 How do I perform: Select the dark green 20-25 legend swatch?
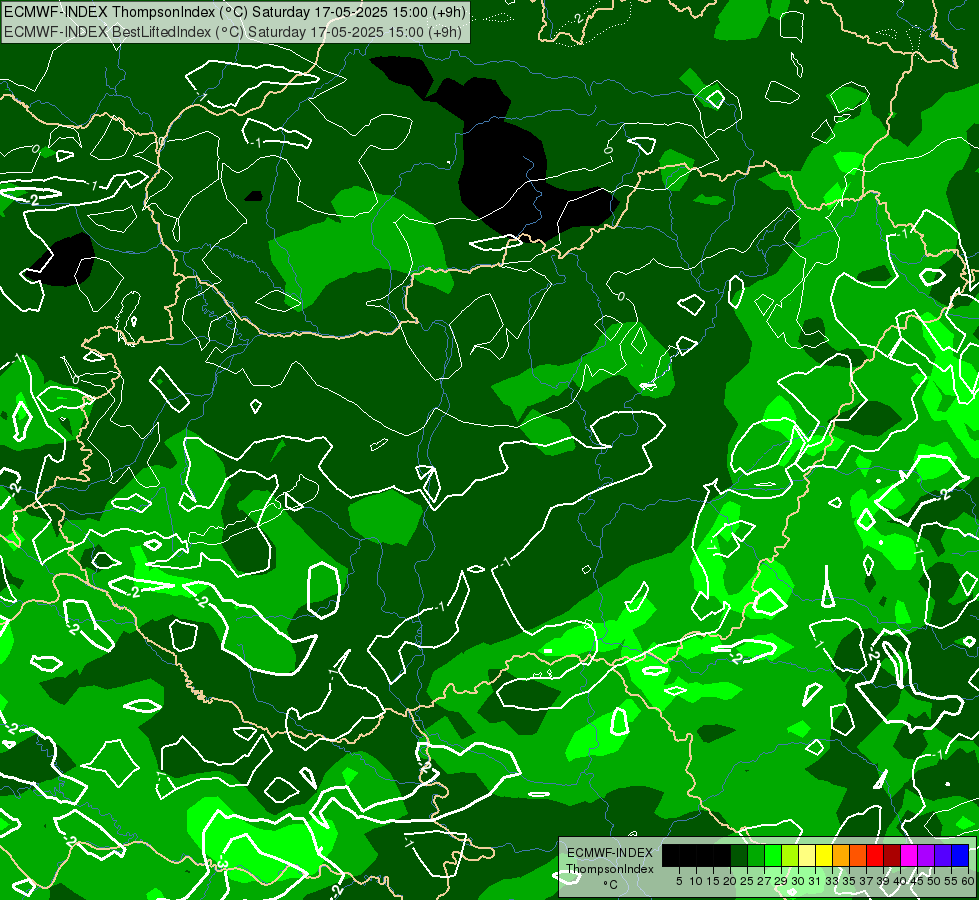click(x=739, y=855)
